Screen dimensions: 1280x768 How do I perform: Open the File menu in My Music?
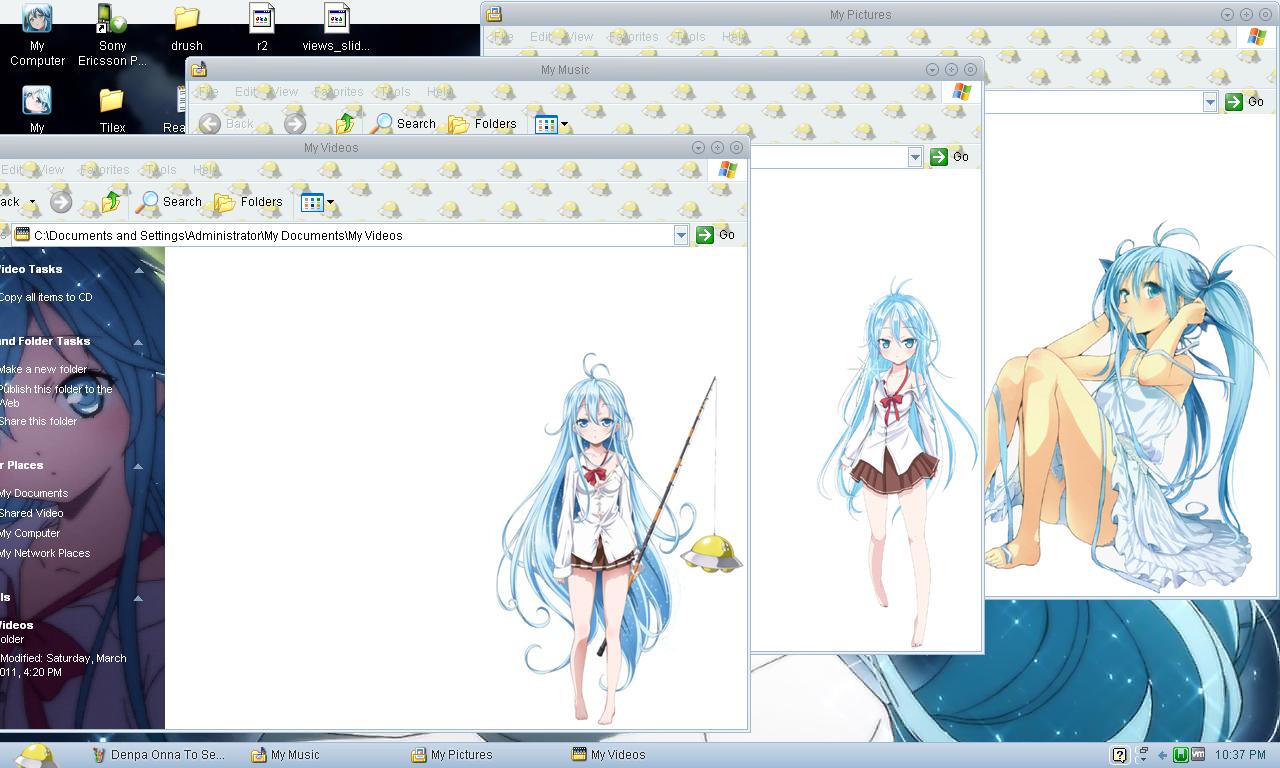208,92
